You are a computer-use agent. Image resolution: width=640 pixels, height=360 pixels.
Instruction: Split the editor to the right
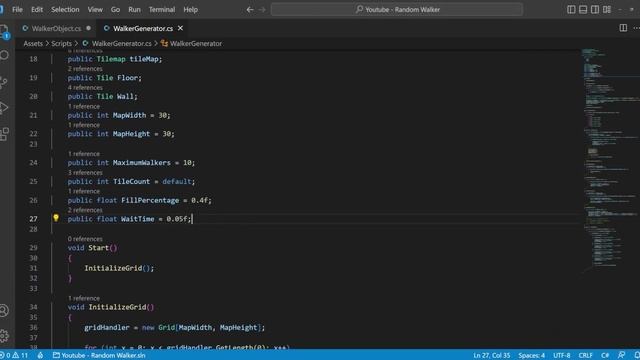[623, 28]
